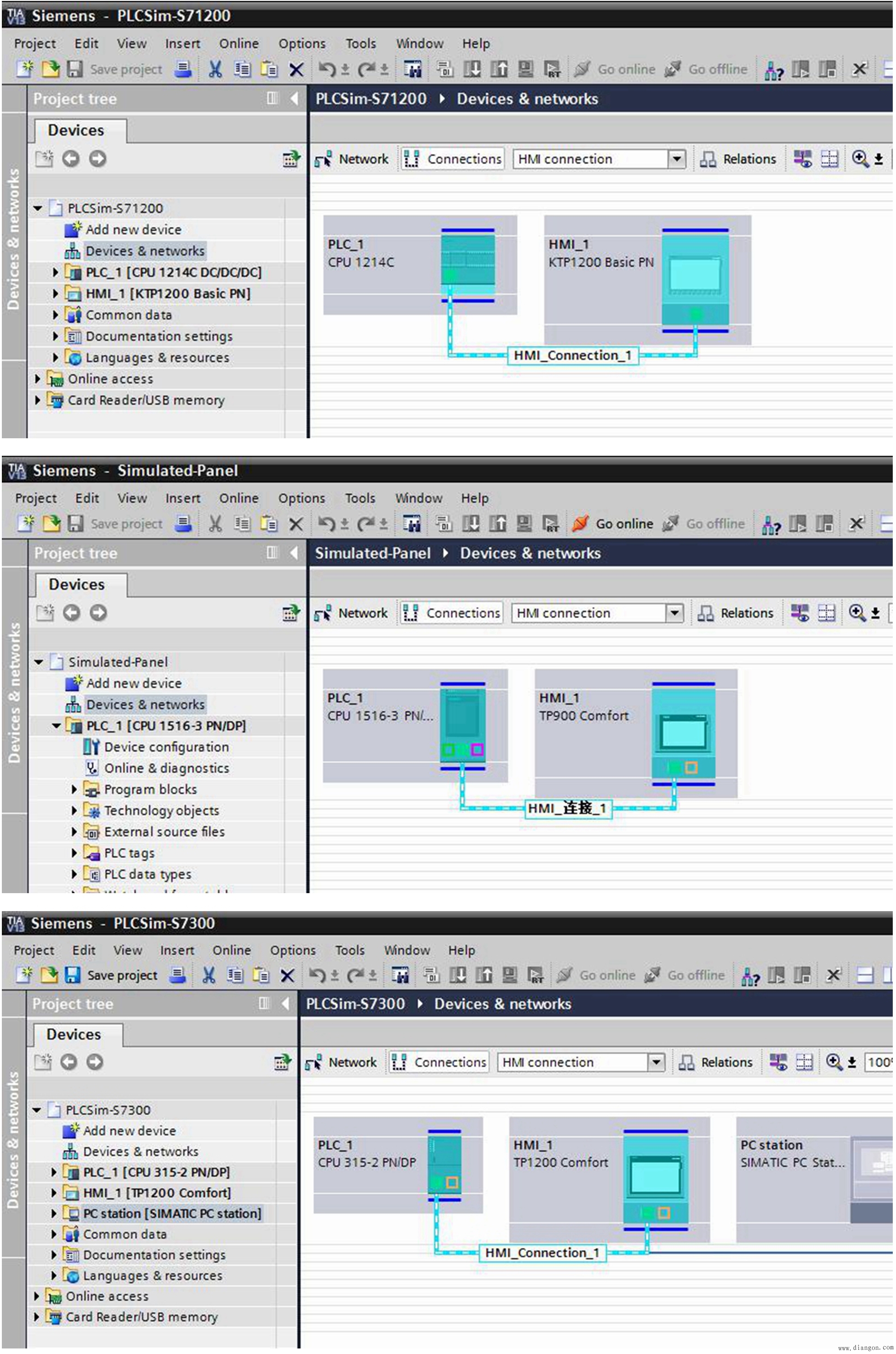Click the Cut scissors icon in PLCSim-S71200 toolbar
Viewport: 896px width, 1354px height.
click(x=215, y=69)
